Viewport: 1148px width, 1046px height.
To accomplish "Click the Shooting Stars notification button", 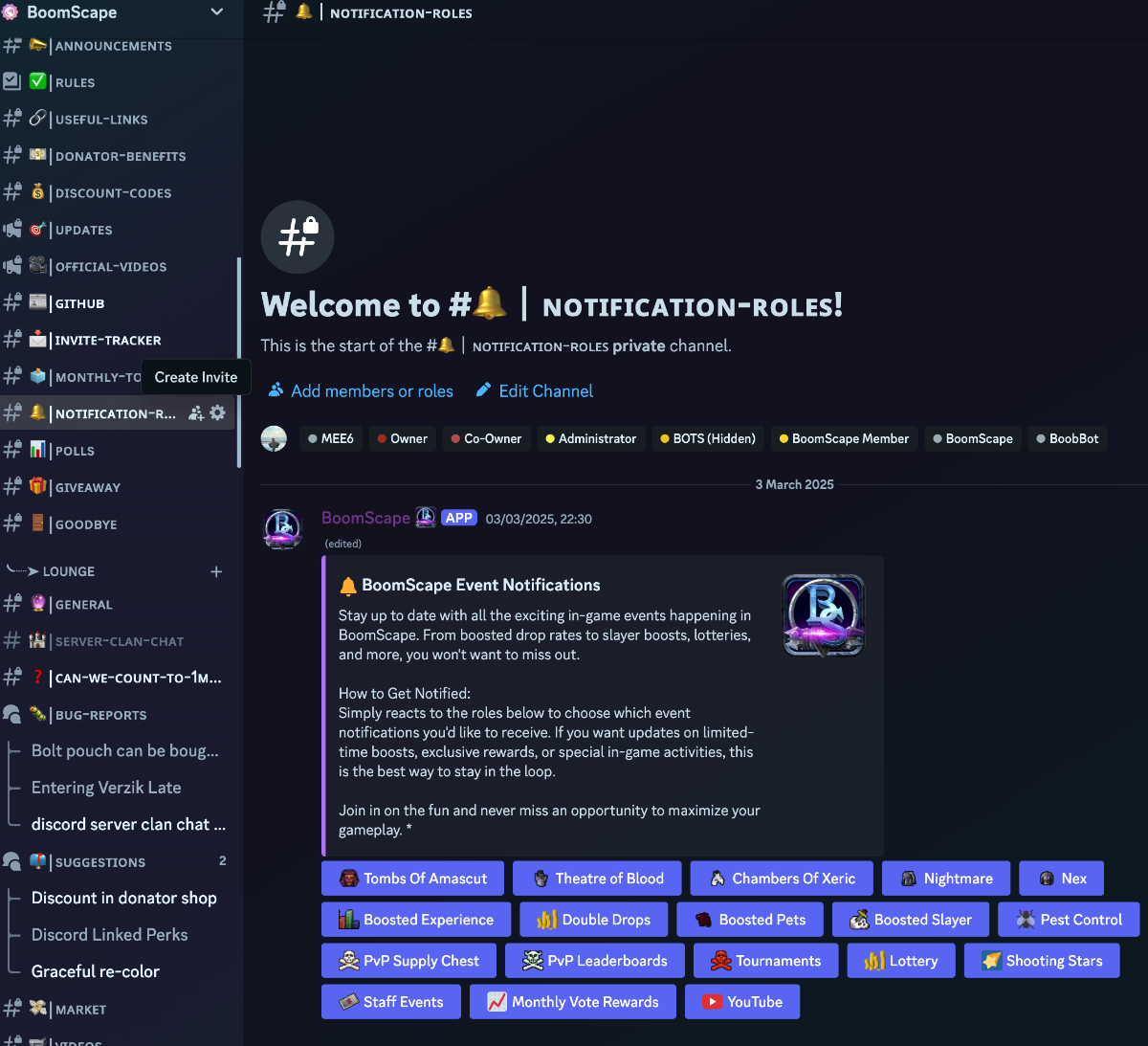I will pos(1043,961).
